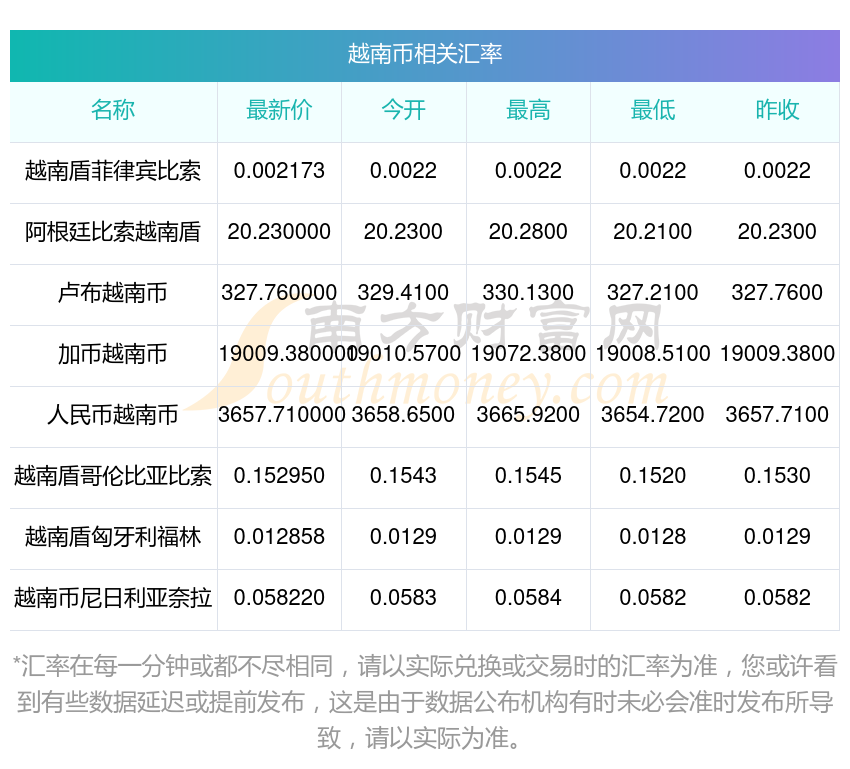Click latest price 3657.710000
850x769 pixels.
click(x=281, y=415)
